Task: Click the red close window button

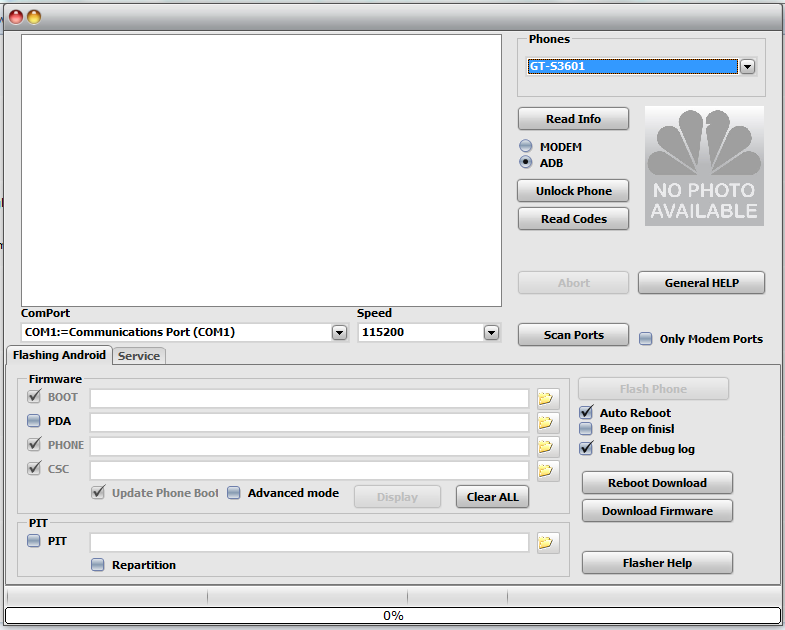Action: 16,17
